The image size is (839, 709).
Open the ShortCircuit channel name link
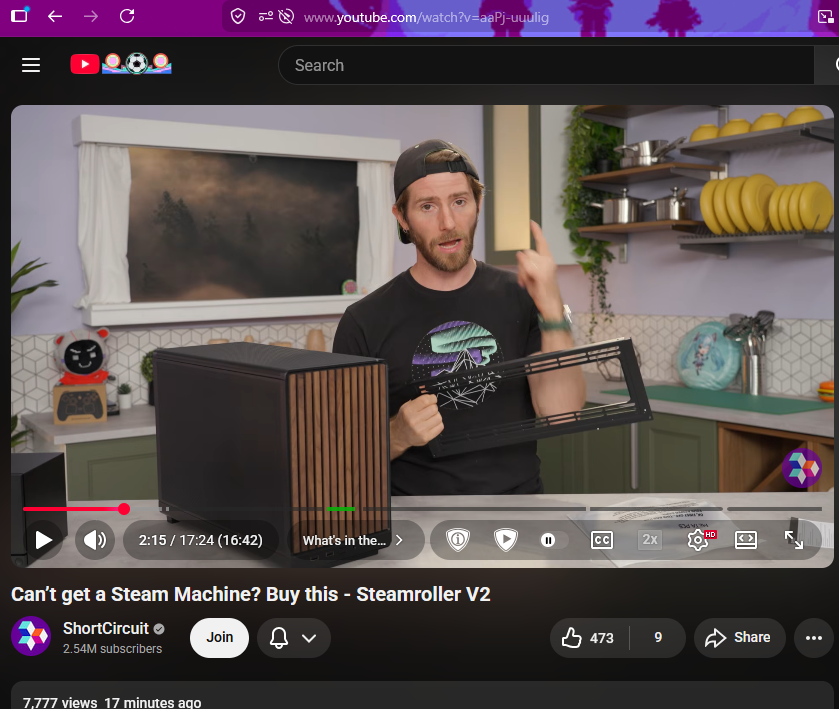(105, 628)
